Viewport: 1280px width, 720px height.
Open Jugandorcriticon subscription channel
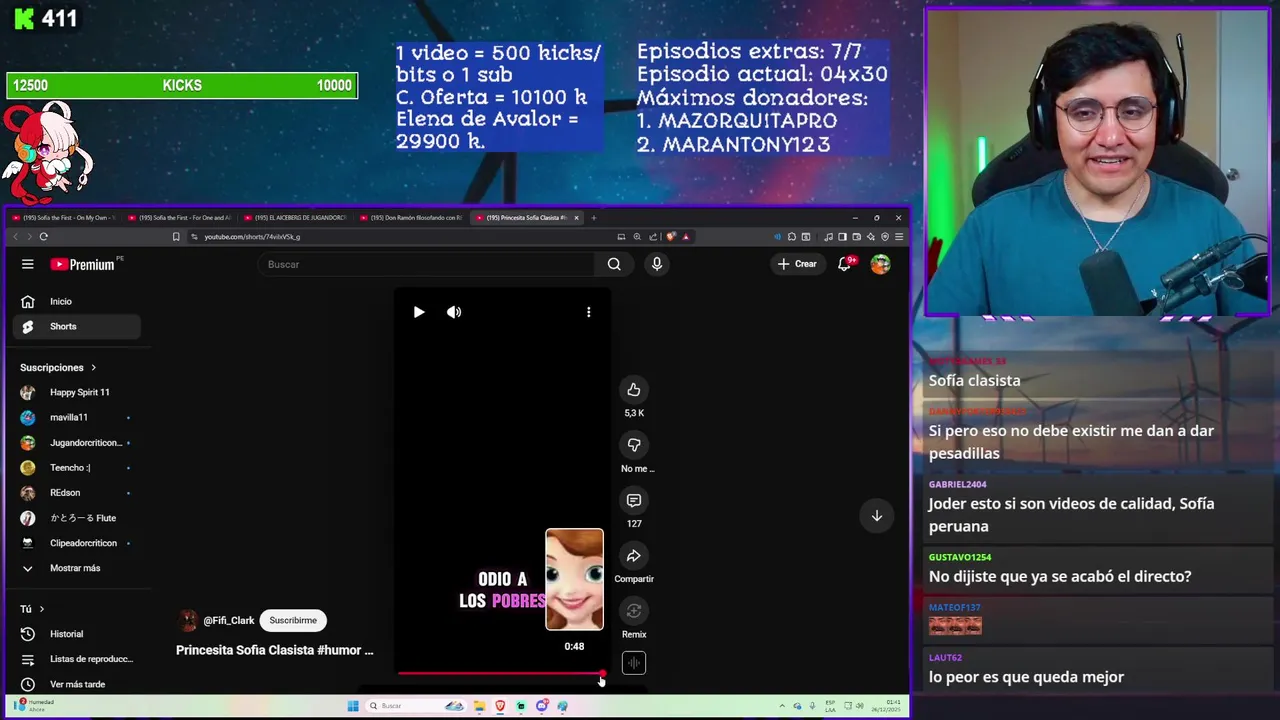tap(77, 442)
